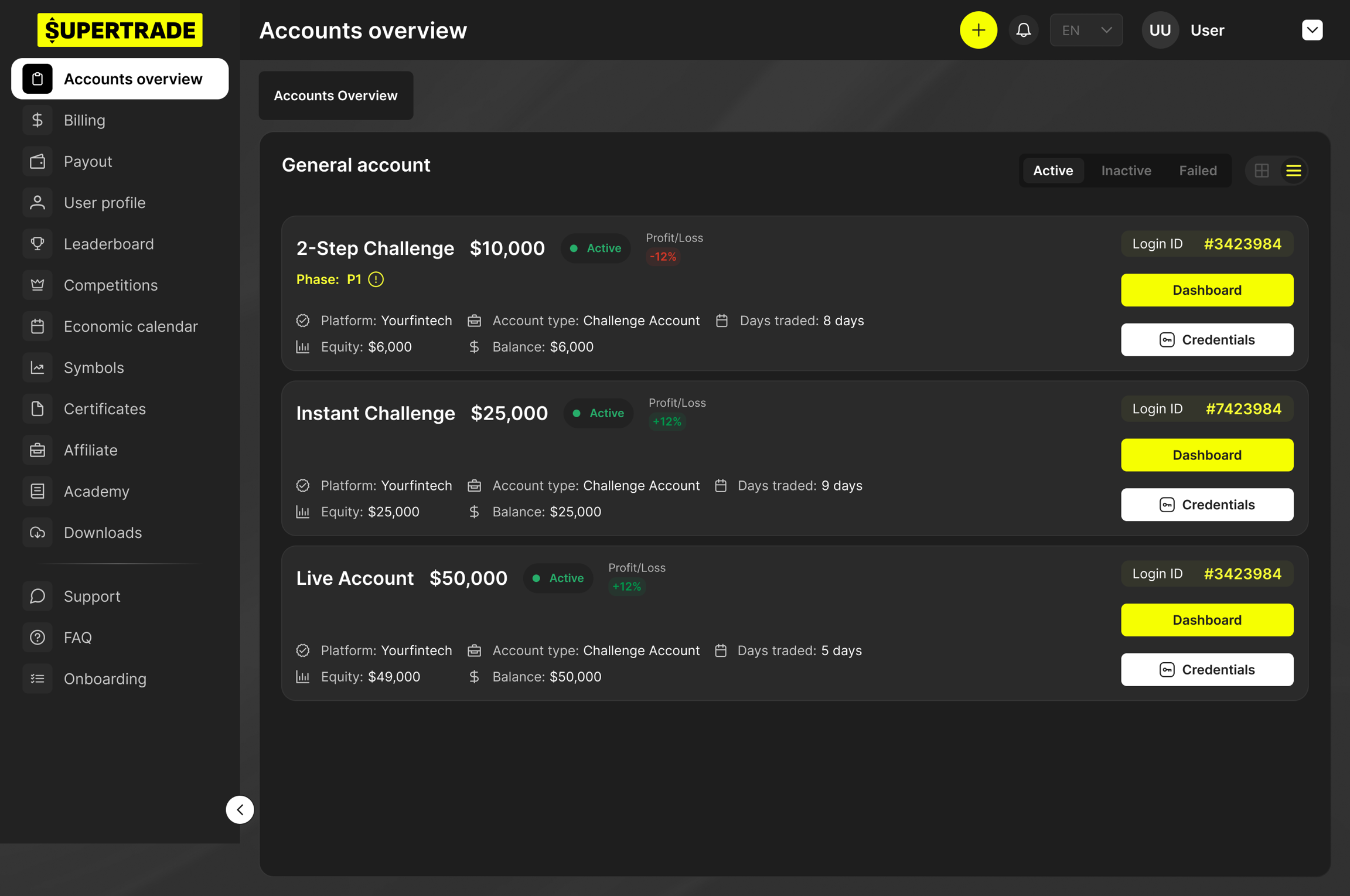Open notifications bell icon
Image resolution: width=1350 pixels, height=896 pixels.
[1023, 30]
